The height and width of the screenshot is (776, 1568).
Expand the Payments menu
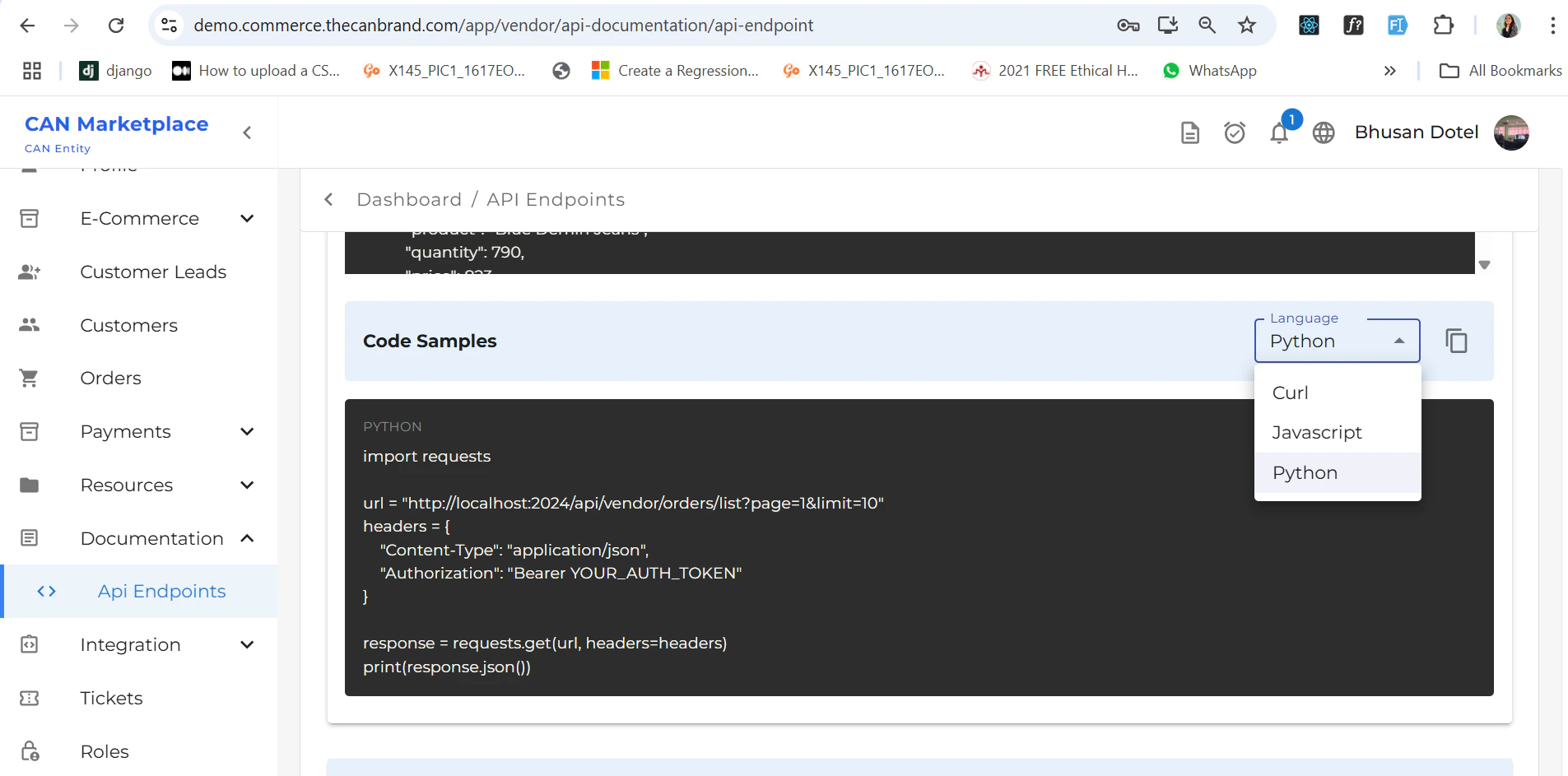click(x=139, y=432)
